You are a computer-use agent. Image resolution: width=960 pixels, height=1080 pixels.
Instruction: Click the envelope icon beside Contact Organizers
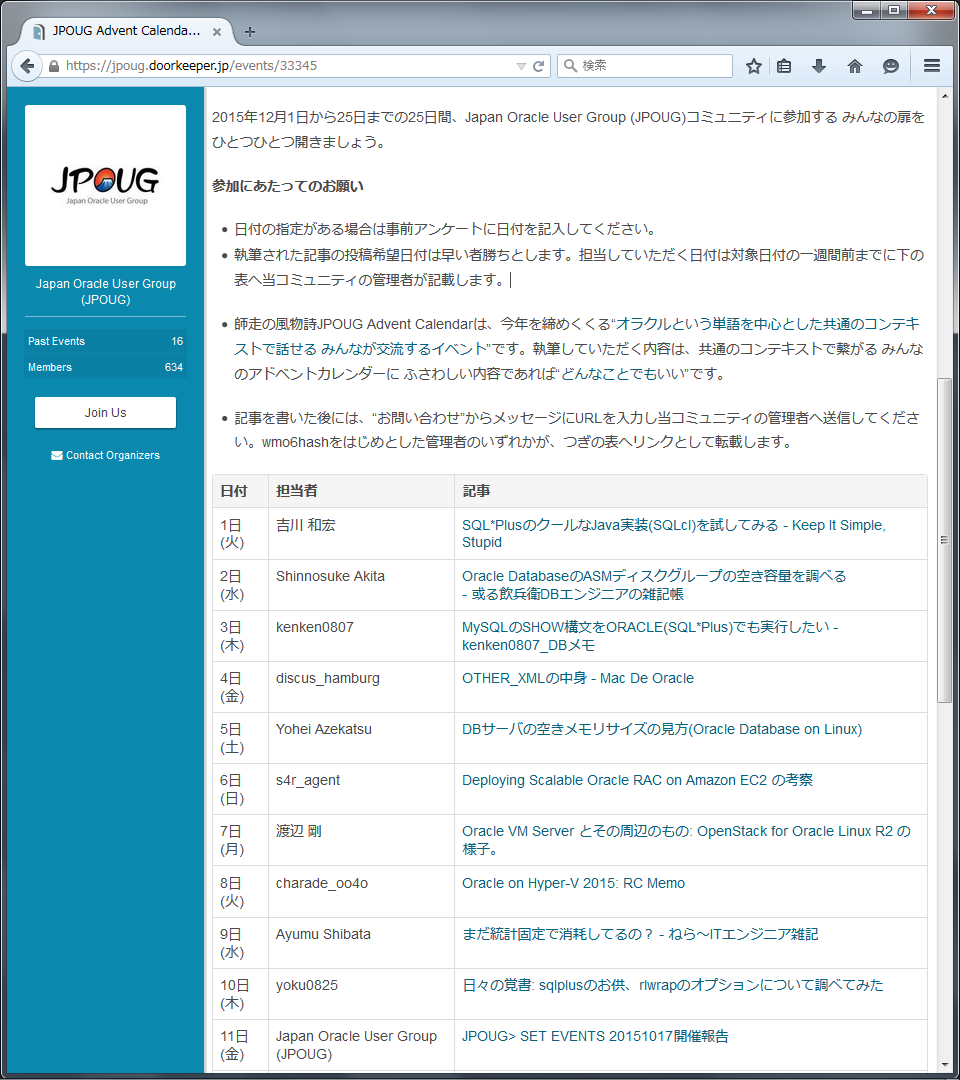(56, 455)
